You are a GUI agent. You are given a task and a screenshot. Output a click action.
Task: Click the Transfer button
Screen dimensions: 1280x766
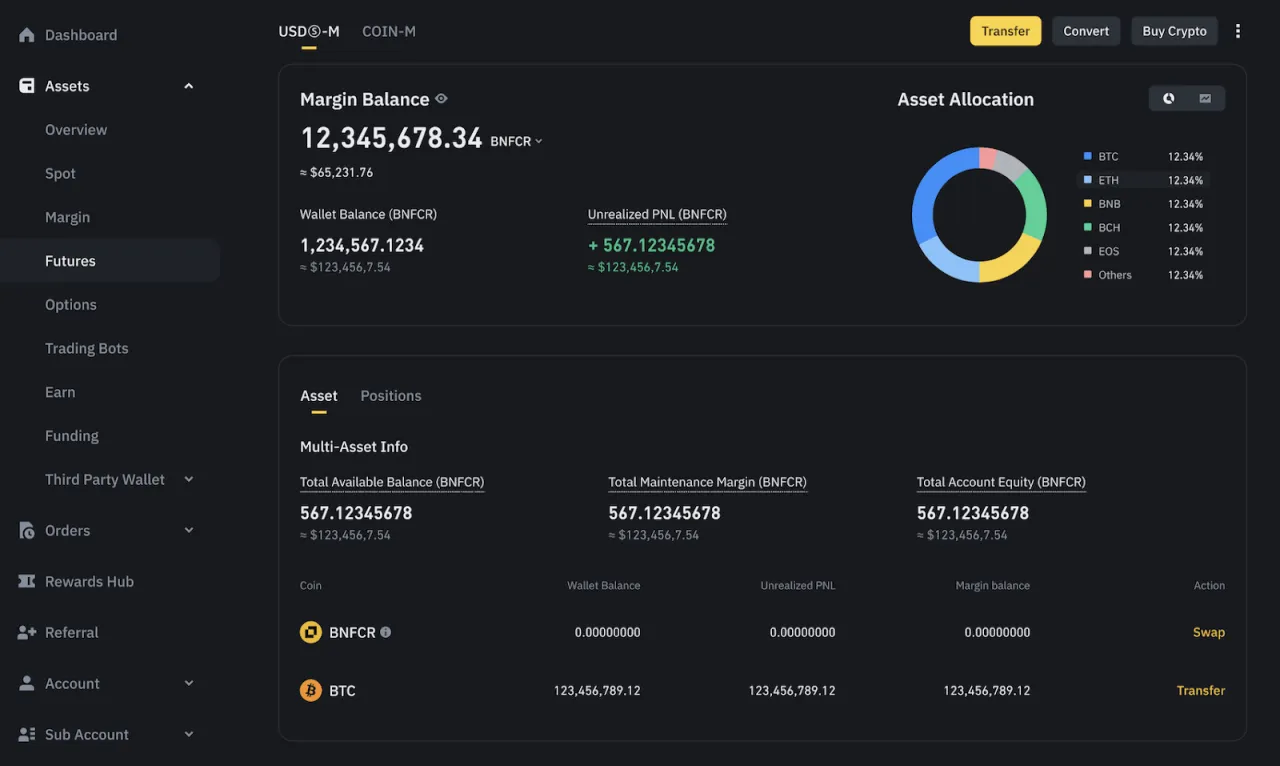pyautogui.click(x=1005, y=31)
